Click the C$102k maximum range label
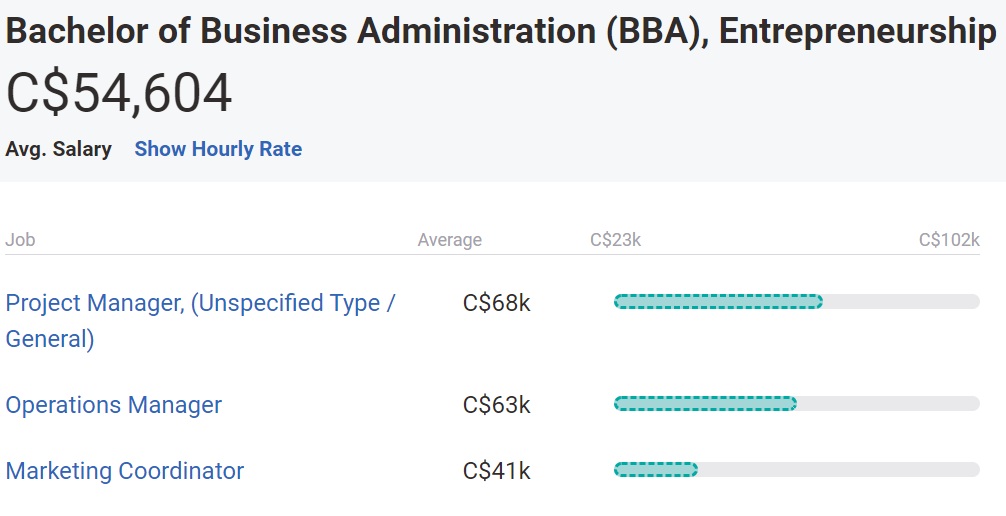The height and width of the screenshot is (516, 1006). point(949,240)
